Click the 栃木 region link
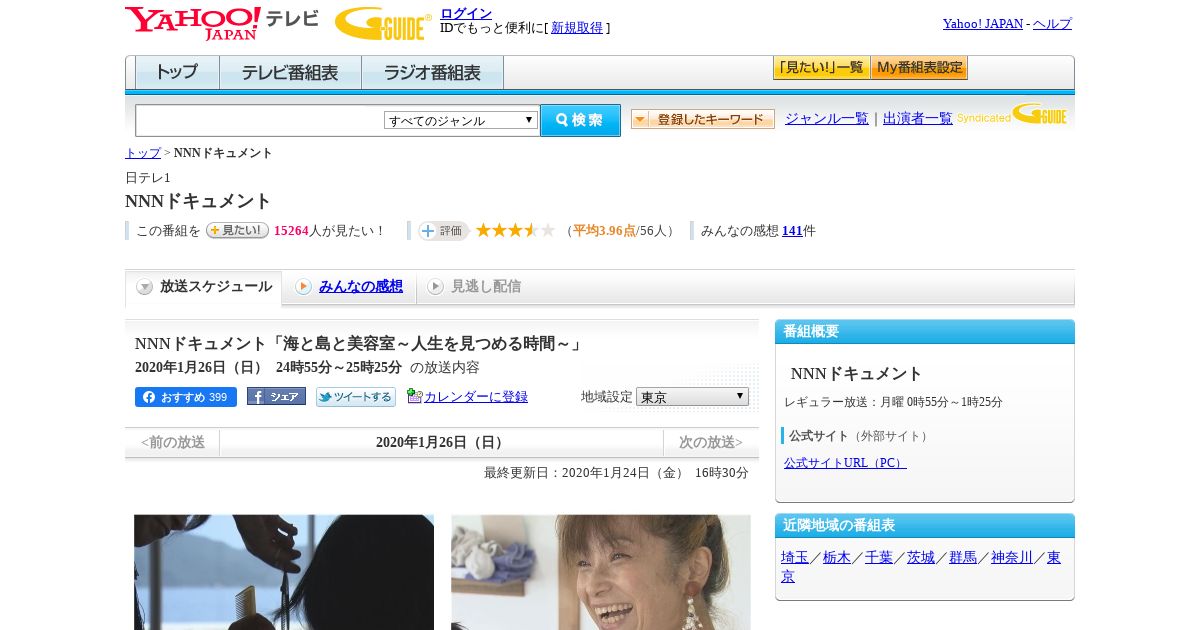 pyautogui.click(x=837, y=558)
